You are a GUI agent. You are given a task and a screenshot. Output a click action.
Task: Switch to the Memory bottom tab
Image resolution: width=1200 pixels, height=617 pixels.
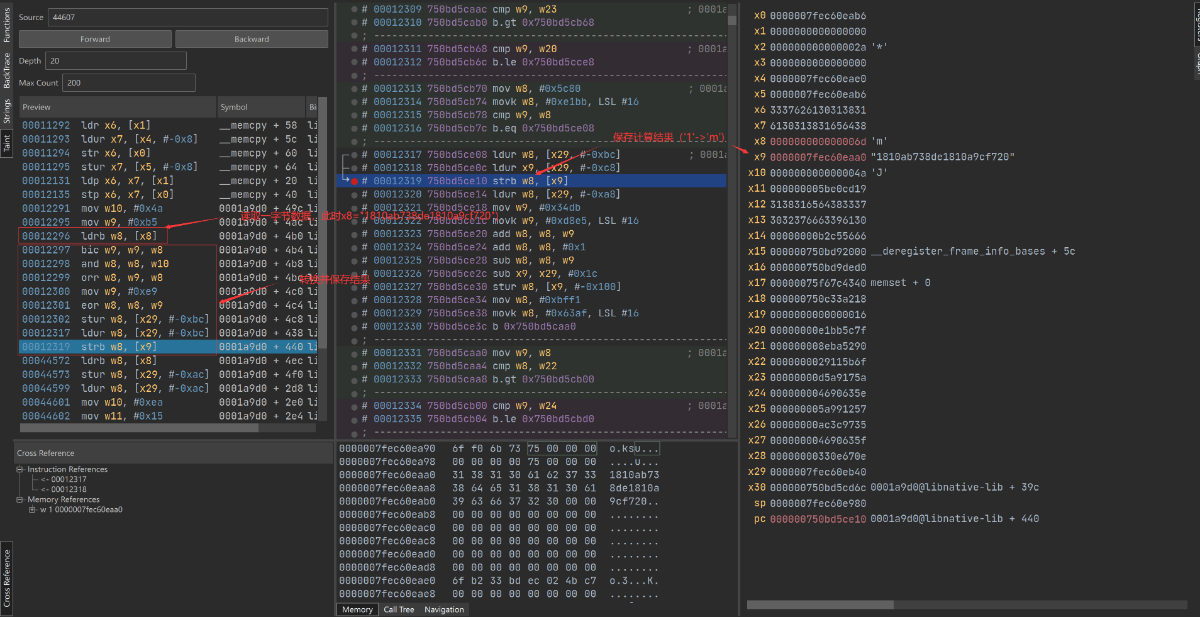[x=357, y=609]
